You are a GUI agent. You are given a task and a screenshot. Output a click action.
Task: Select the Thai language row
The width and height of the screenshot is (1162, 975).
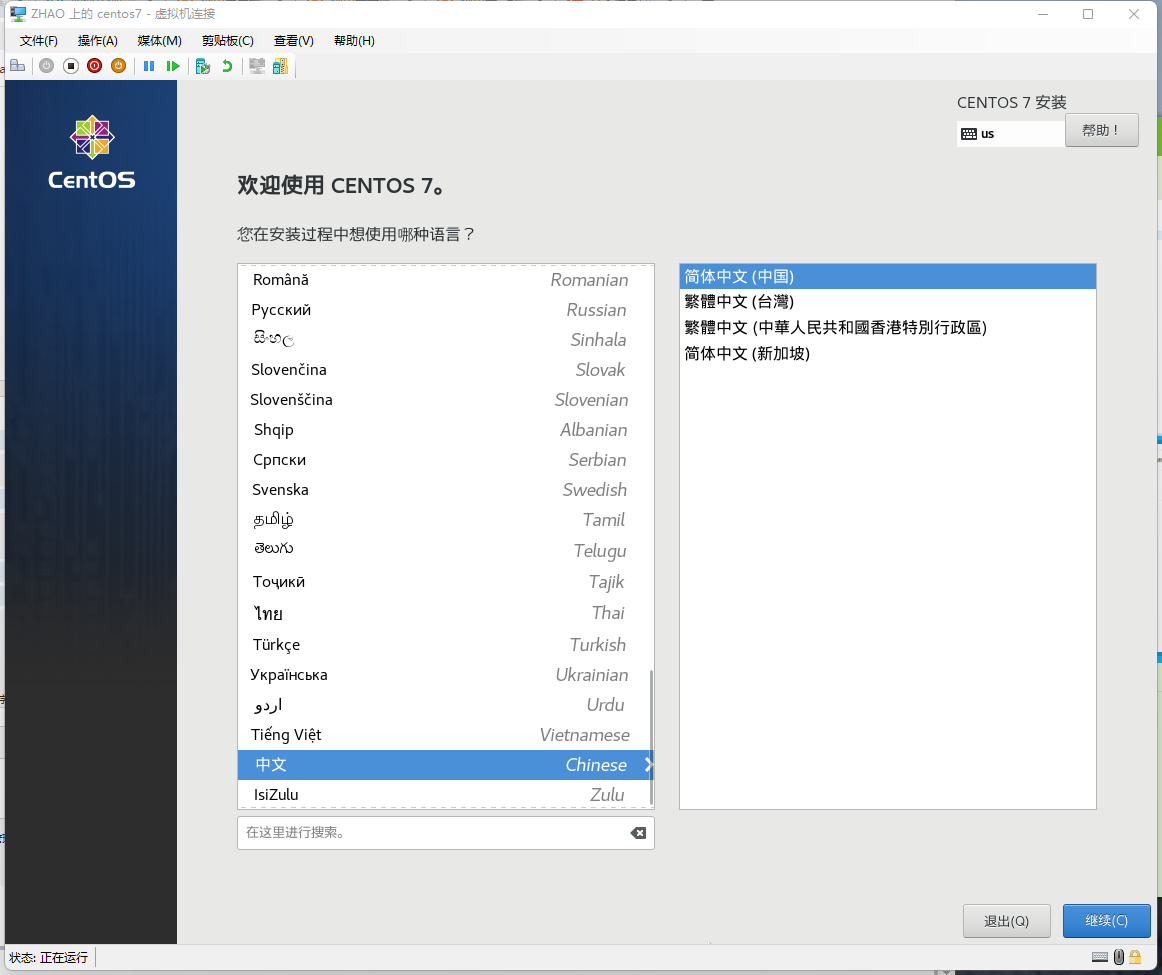443,613
